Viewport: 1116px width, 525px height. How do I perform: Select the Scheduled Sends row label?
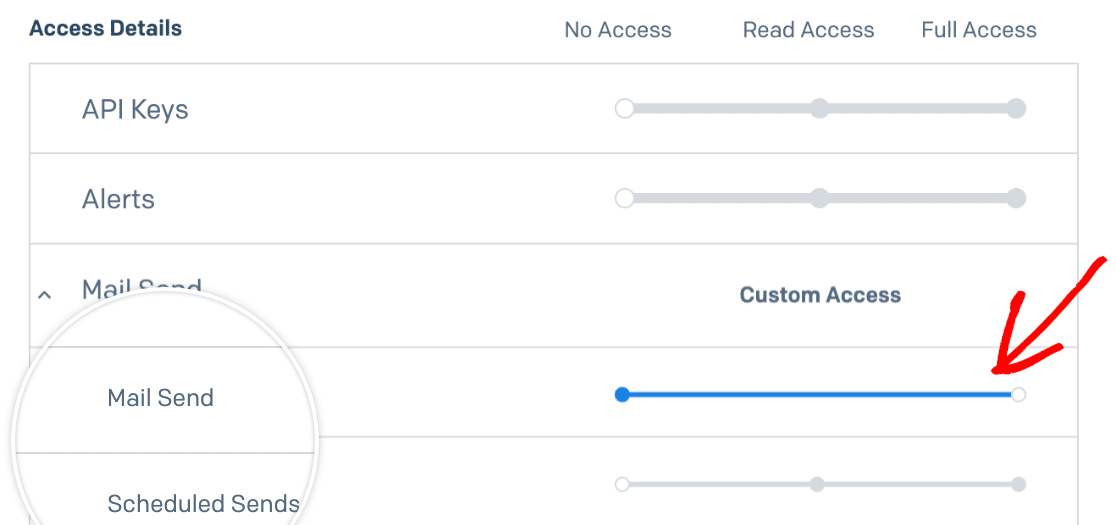[203, 504]
